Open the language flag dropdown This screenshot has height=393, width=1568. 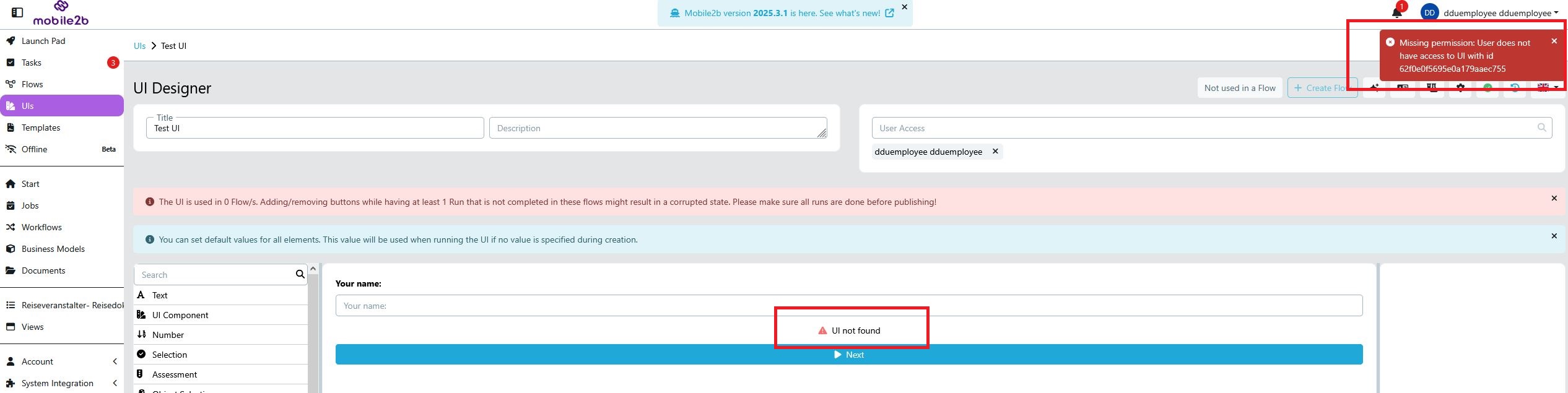coord(1547,88)
